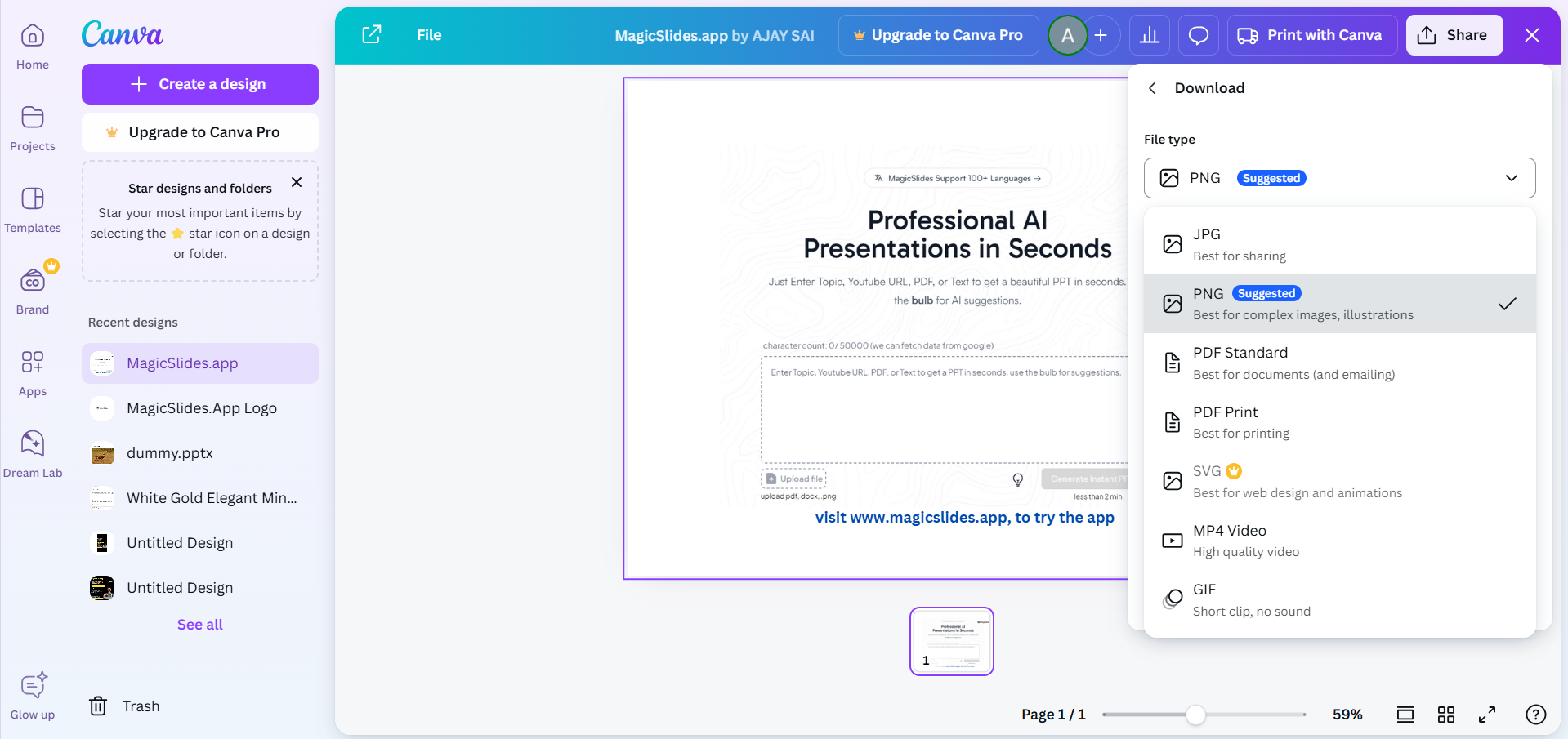Open the Projects section

[33, 129]
